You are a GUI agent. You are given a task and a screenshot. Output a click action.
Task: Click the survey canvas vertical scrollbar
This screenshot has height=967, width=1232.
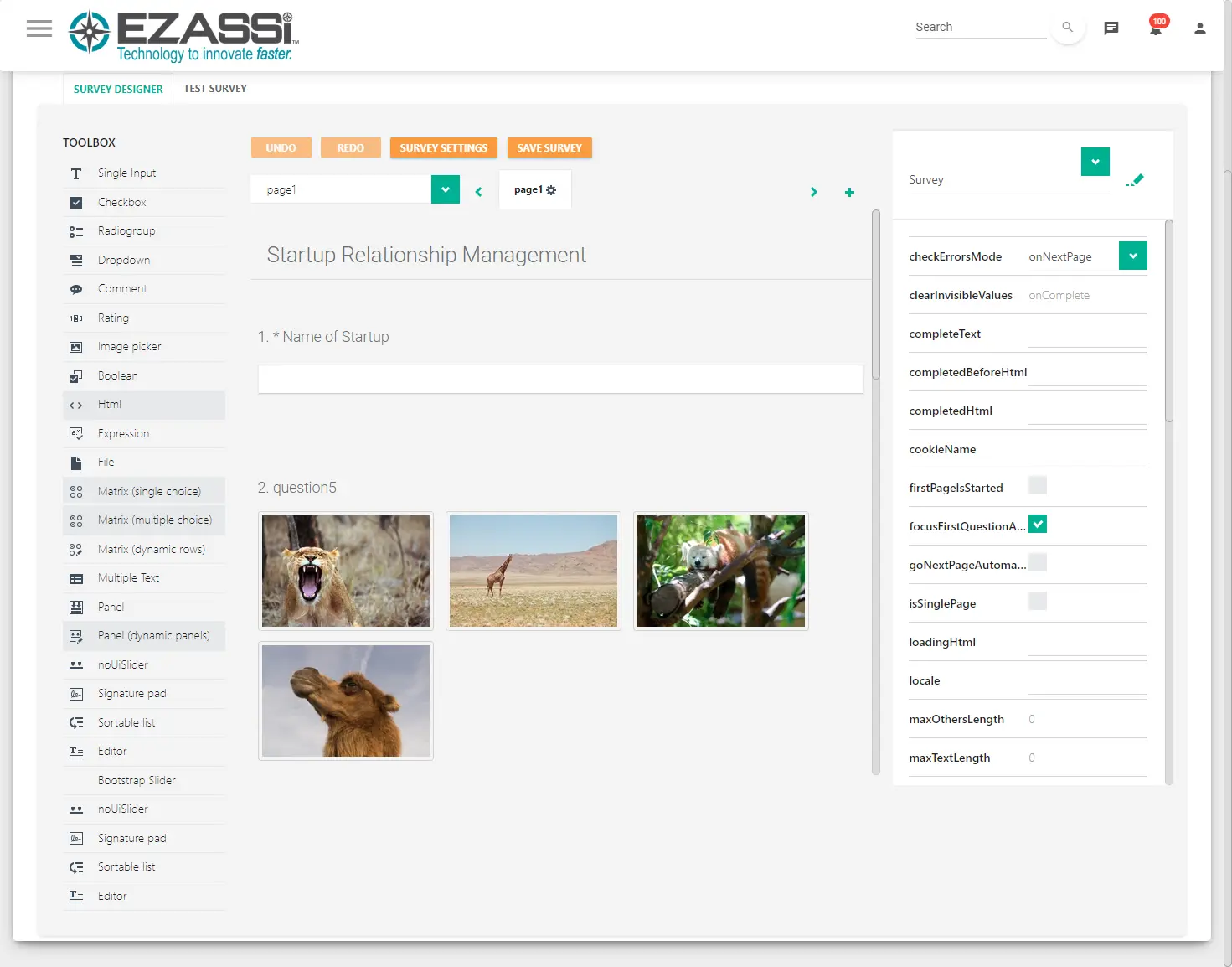tap(876, 294)
